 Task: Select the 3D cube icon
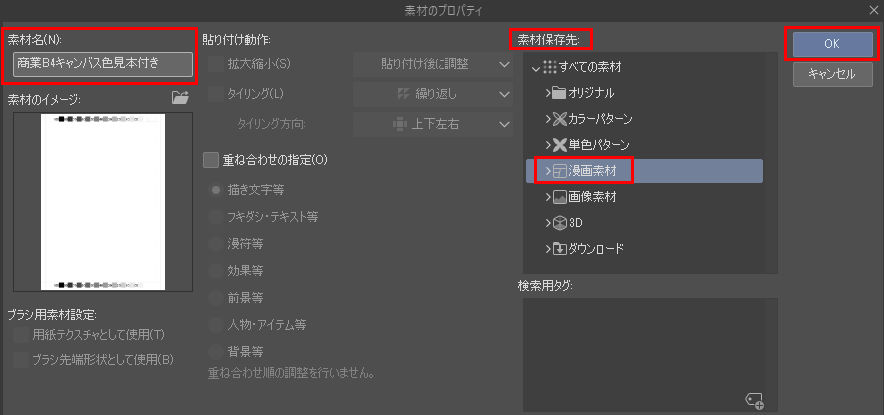coord(559,223)
